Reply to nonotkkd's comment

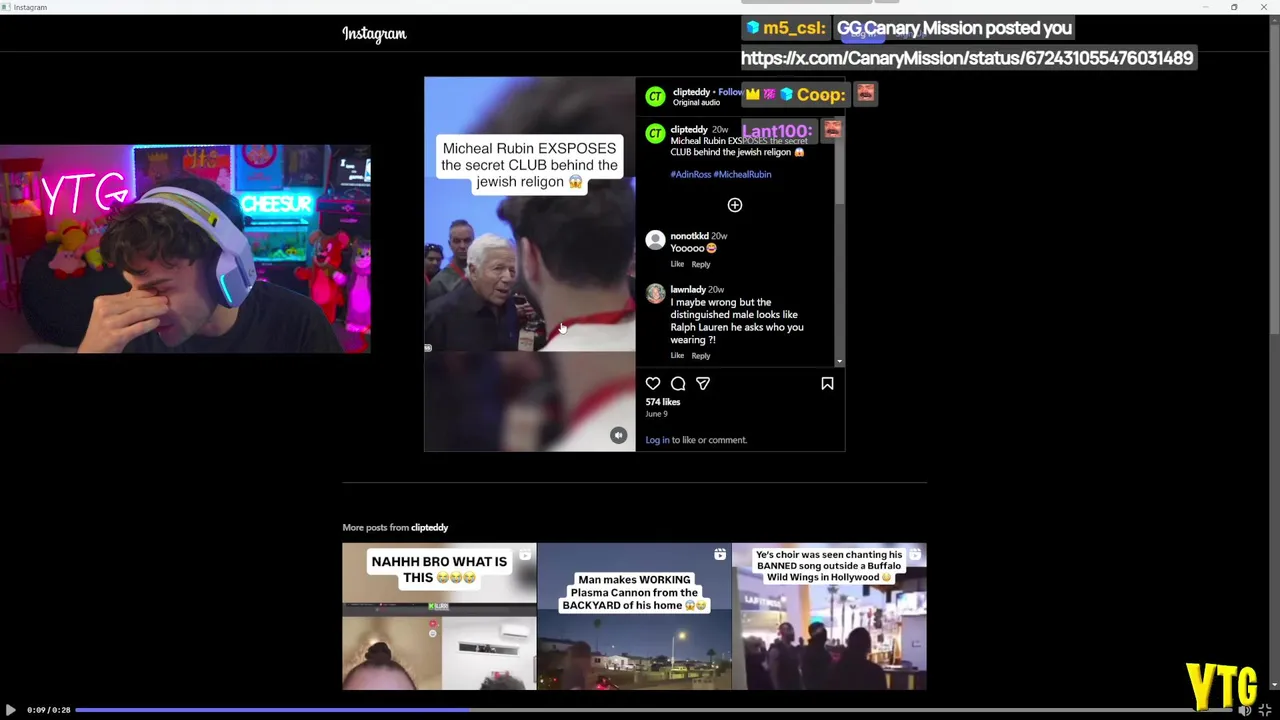(701, 264)
